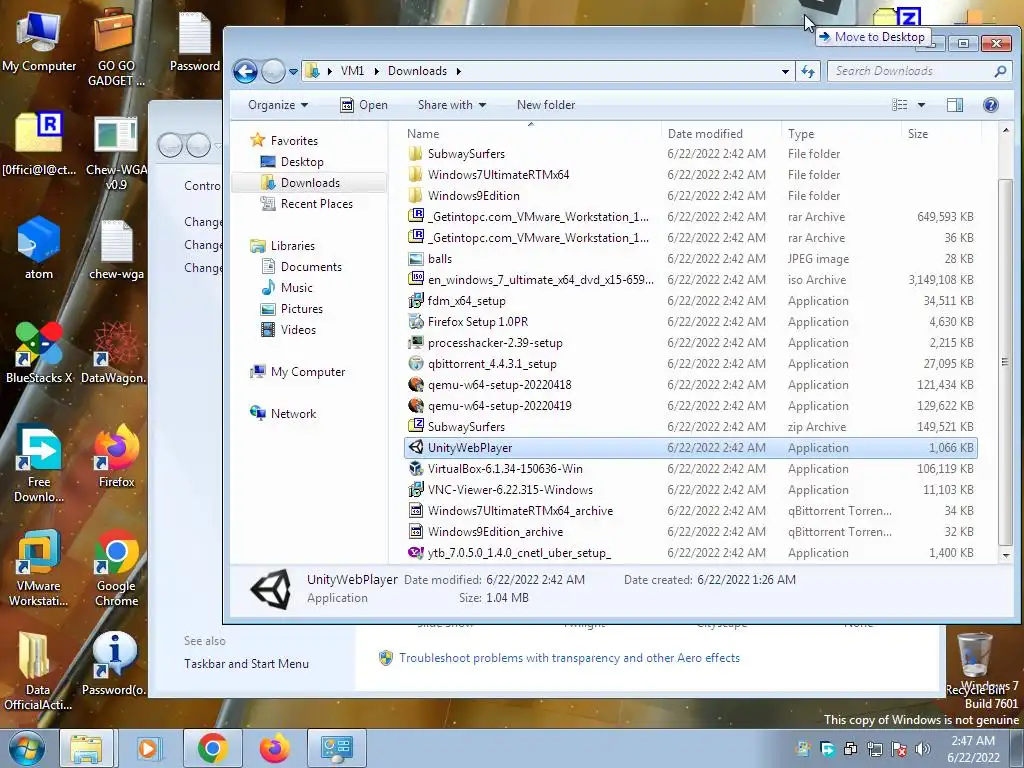The width and height of the screenshot is (1024, 768).
Task: Click New folder toolbar button
Action: (x=546, y=104)
